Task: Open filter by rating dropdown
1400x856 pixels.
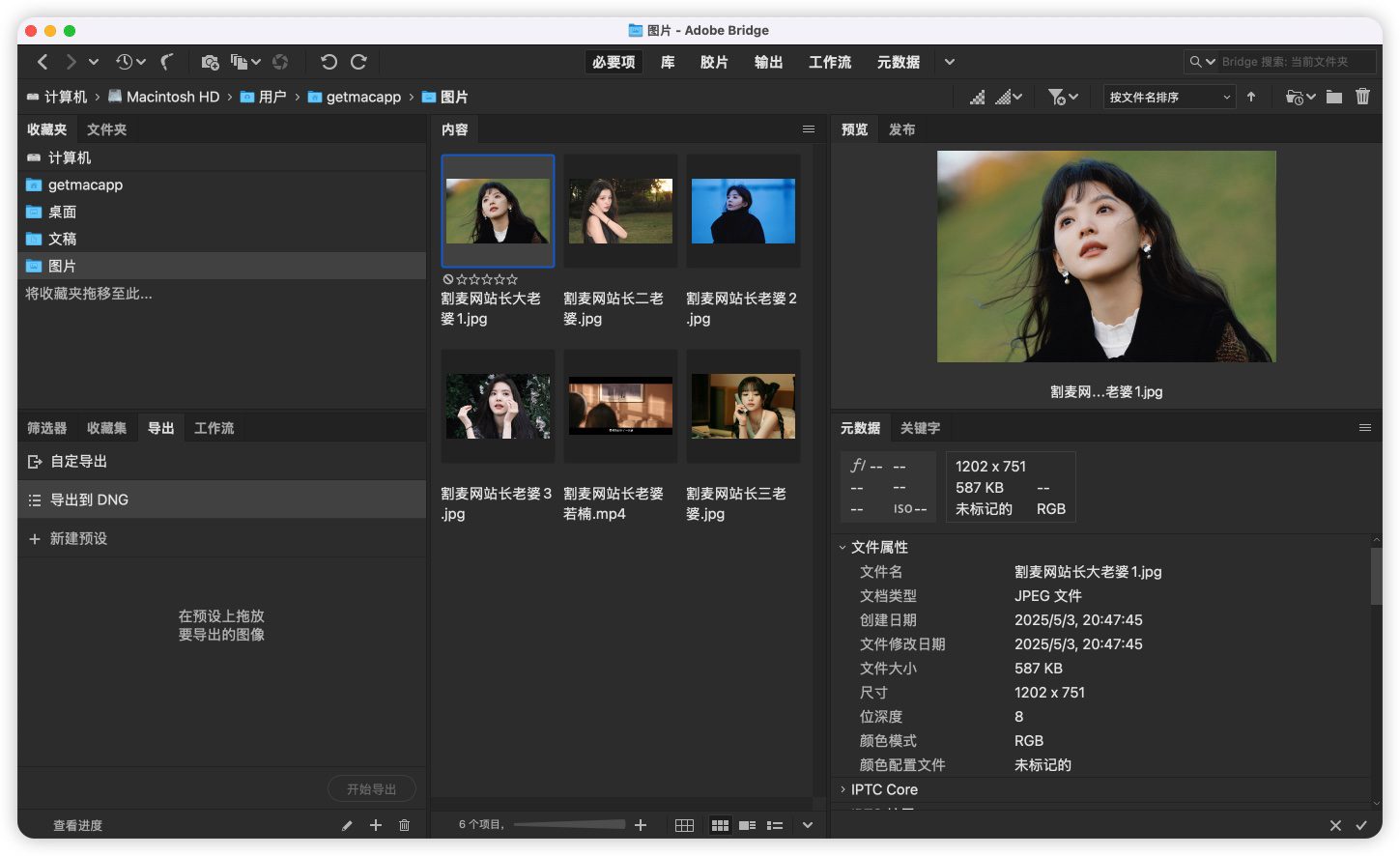Action: 1063,97
